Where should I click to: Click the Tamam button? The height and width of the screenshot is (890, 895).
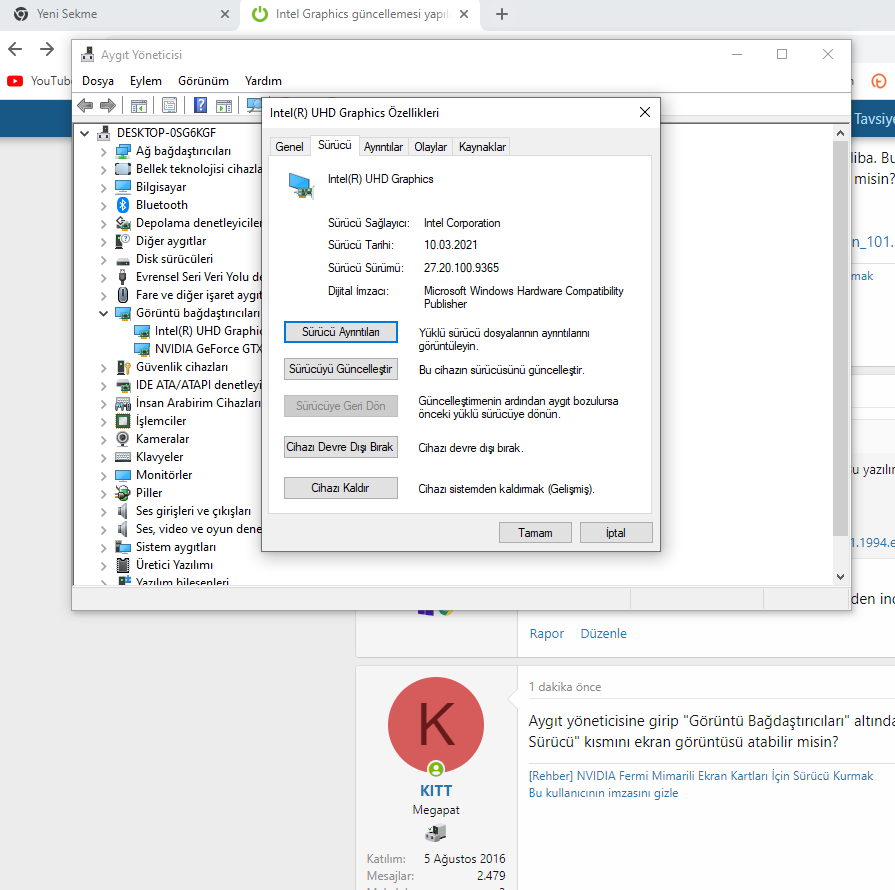535,533
